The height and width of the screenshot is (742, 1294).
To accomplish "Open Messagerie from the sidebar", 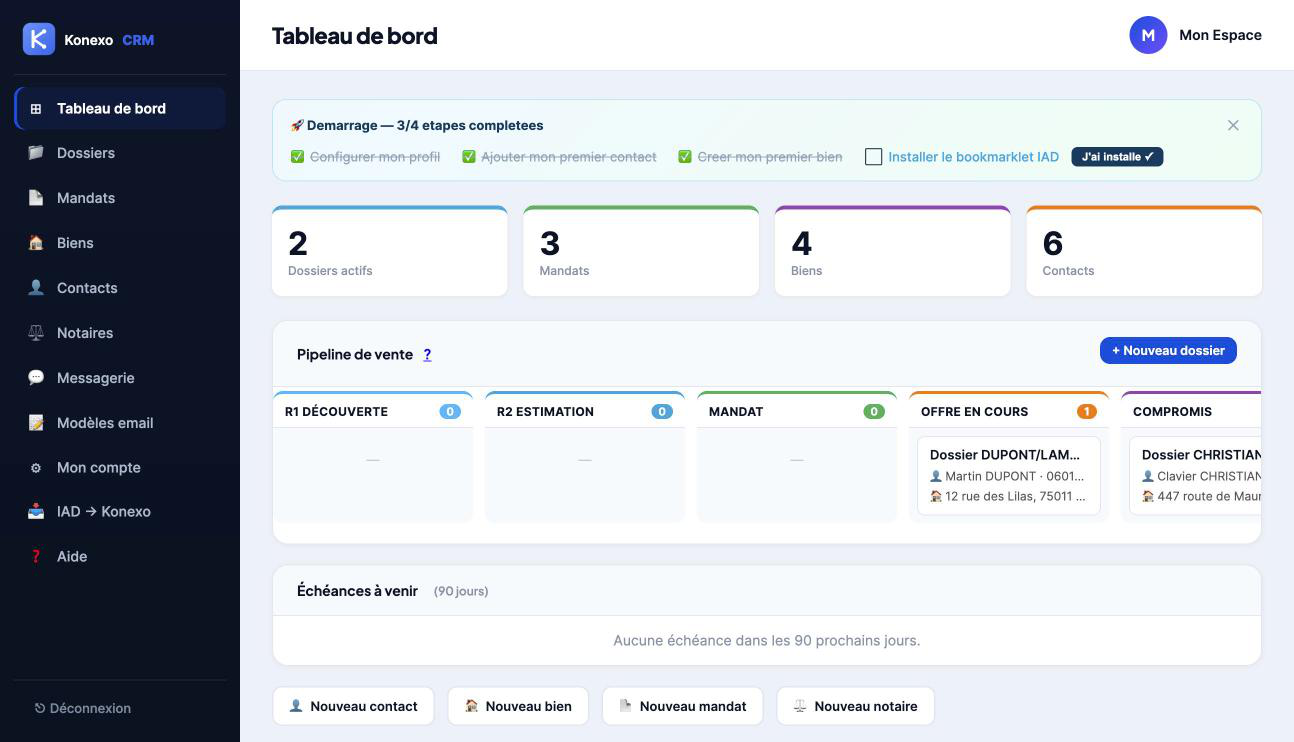I will [x=120, y=378].
